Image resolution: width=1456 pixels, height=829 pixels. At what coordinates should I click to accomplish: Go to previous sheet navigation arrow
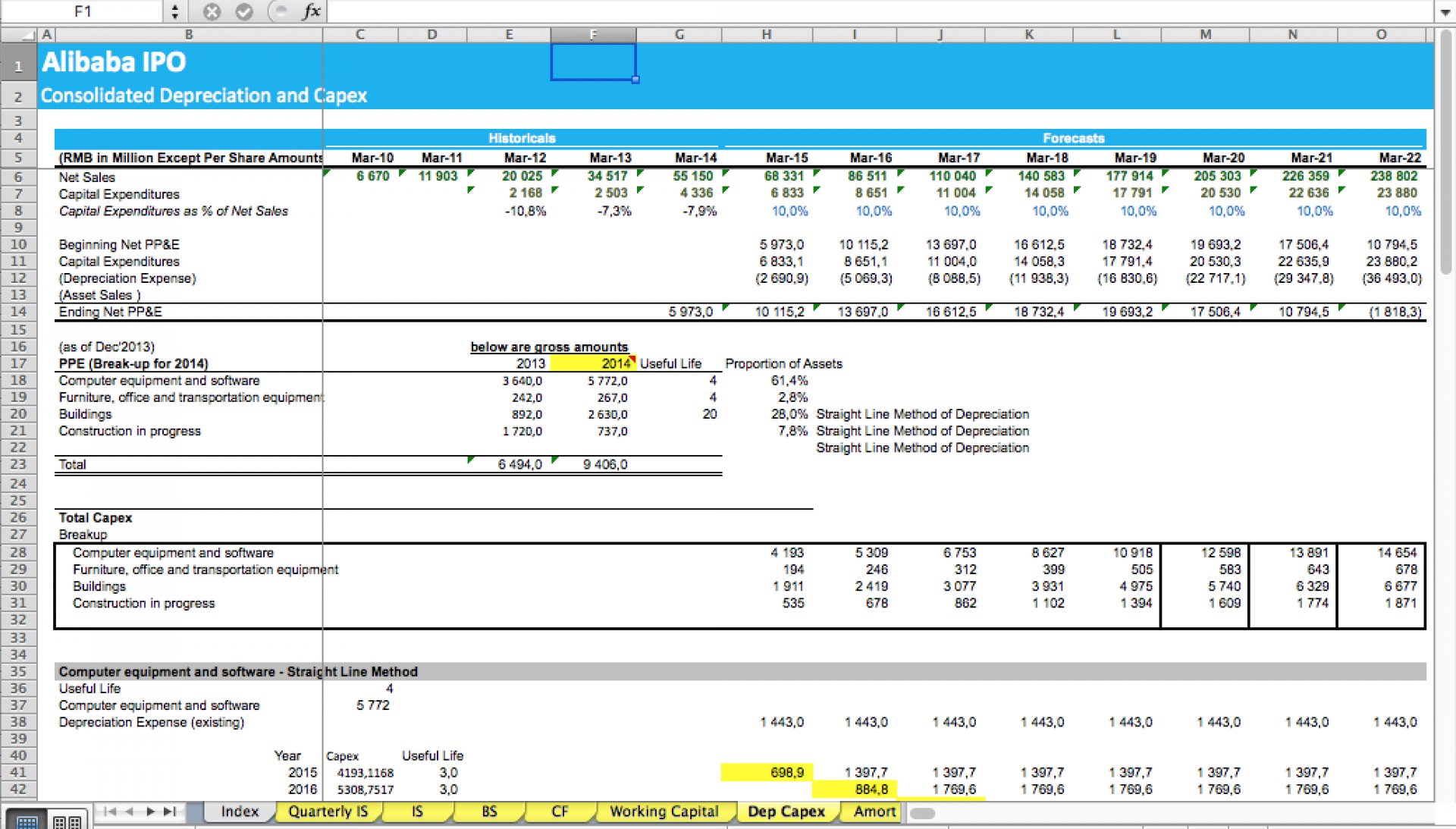tap(130, 812)
